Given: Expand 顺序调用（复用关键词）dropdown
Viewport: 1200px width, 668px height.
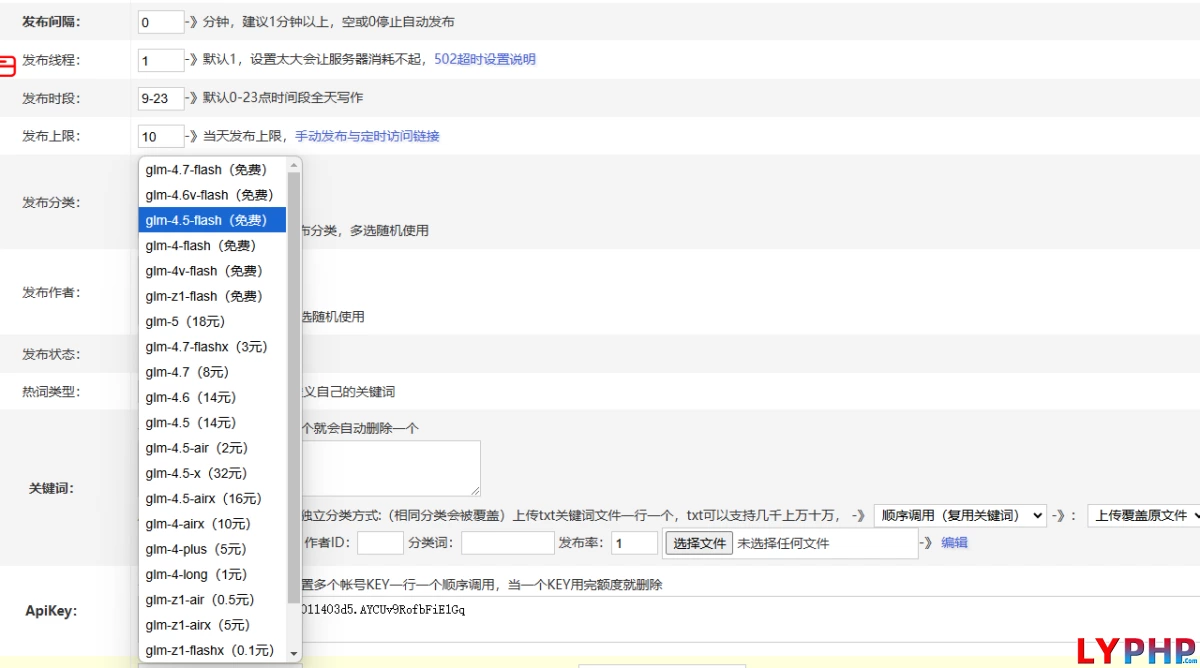Looking at the screenshot, I should coord(959,515).
